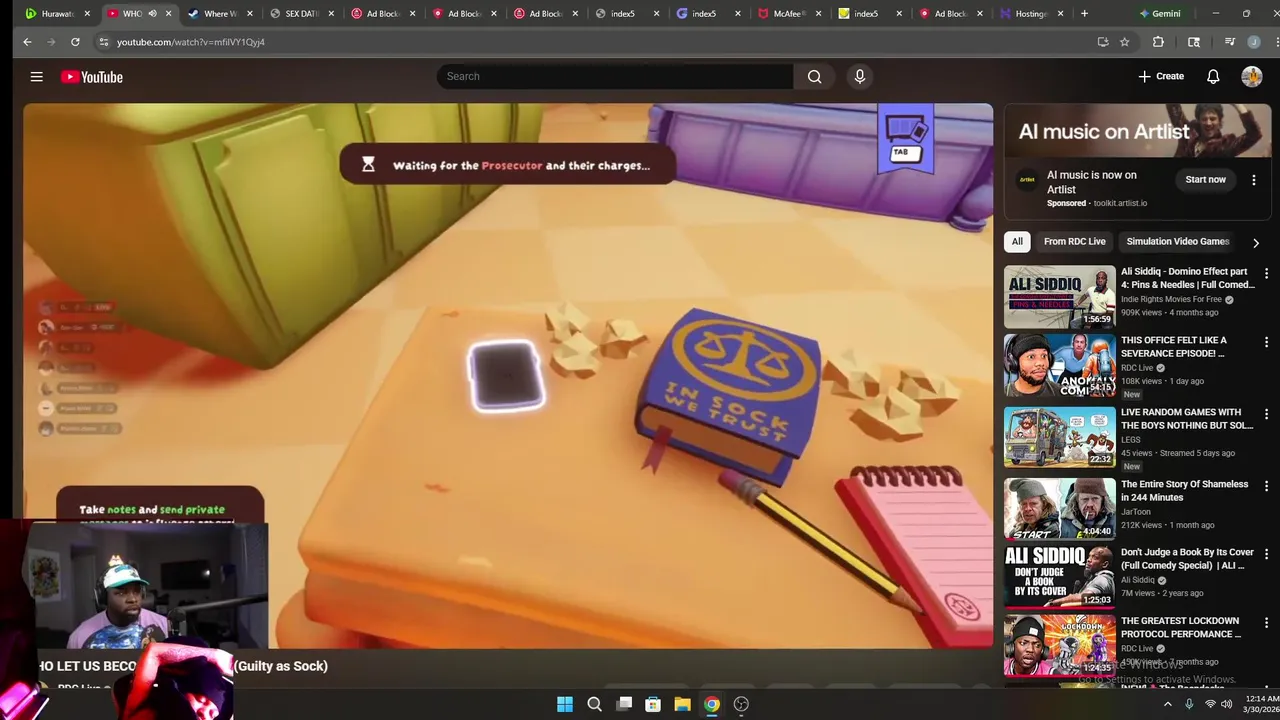Start voice search with microphone icon
The image size is (1280, 720).
859,76
